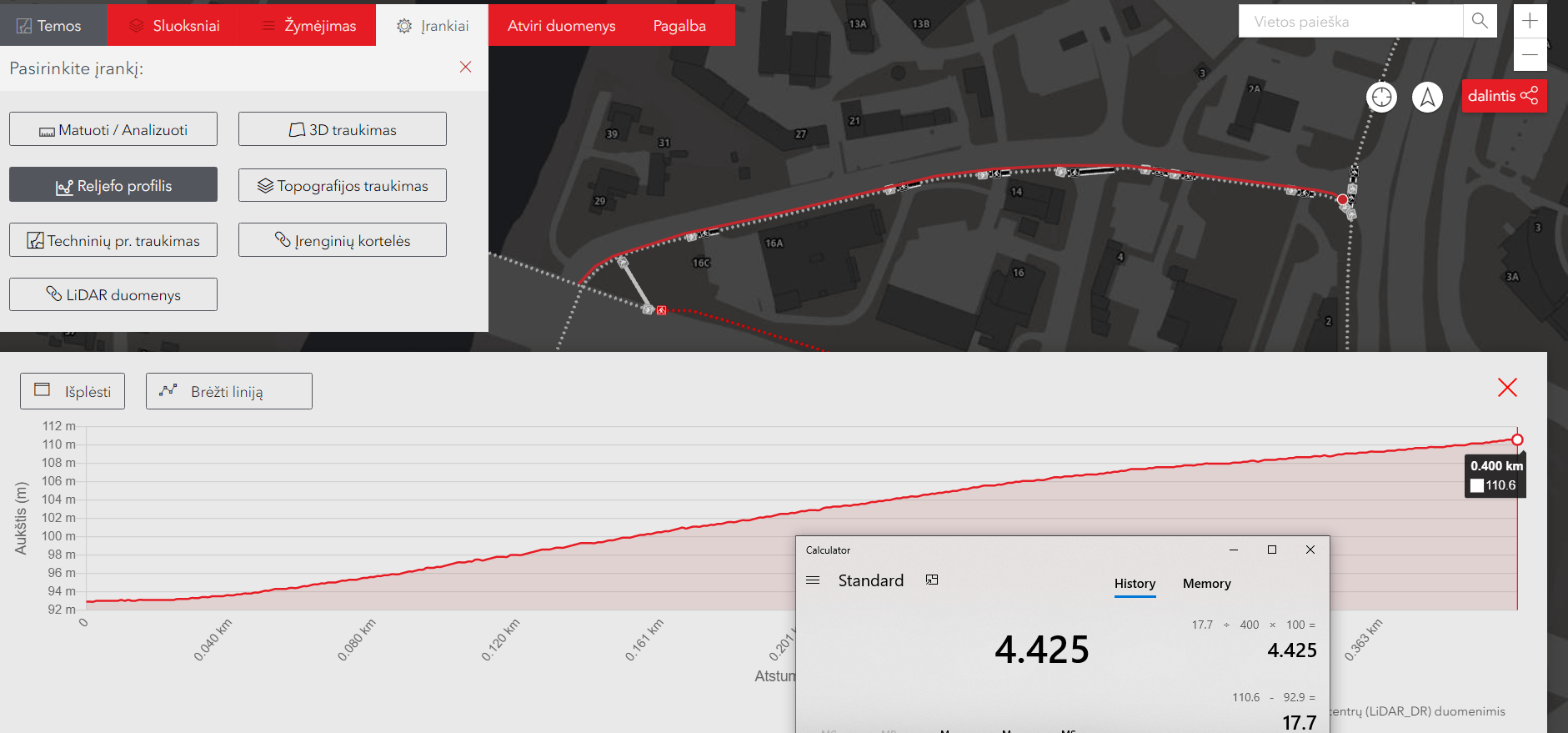The width and height of the screenshot is (1568, 733).
Task: Click the 3D traukimas button
Action: [343, 129]
